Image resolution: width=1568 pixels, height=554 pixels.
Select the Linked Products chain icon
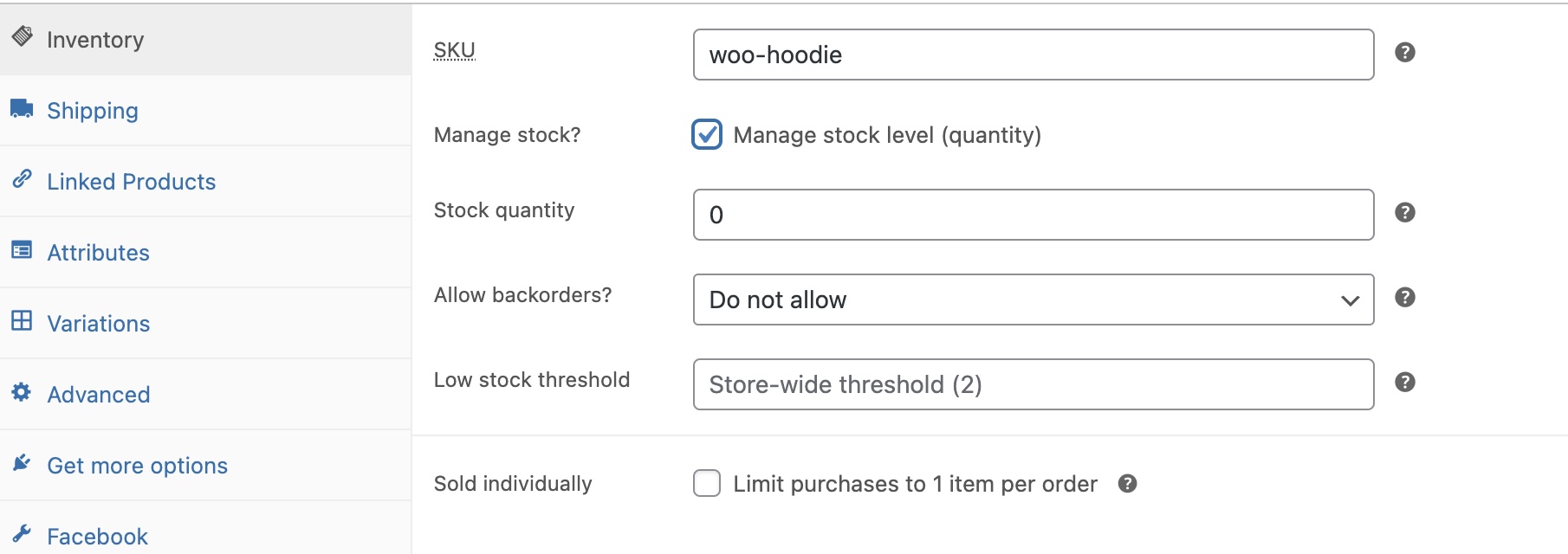(x=22, y=180)
